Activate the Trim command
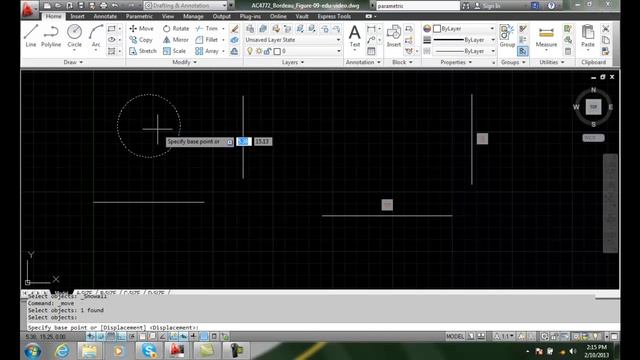The width and height of the screenshot is (640, 360). point(207,29)
